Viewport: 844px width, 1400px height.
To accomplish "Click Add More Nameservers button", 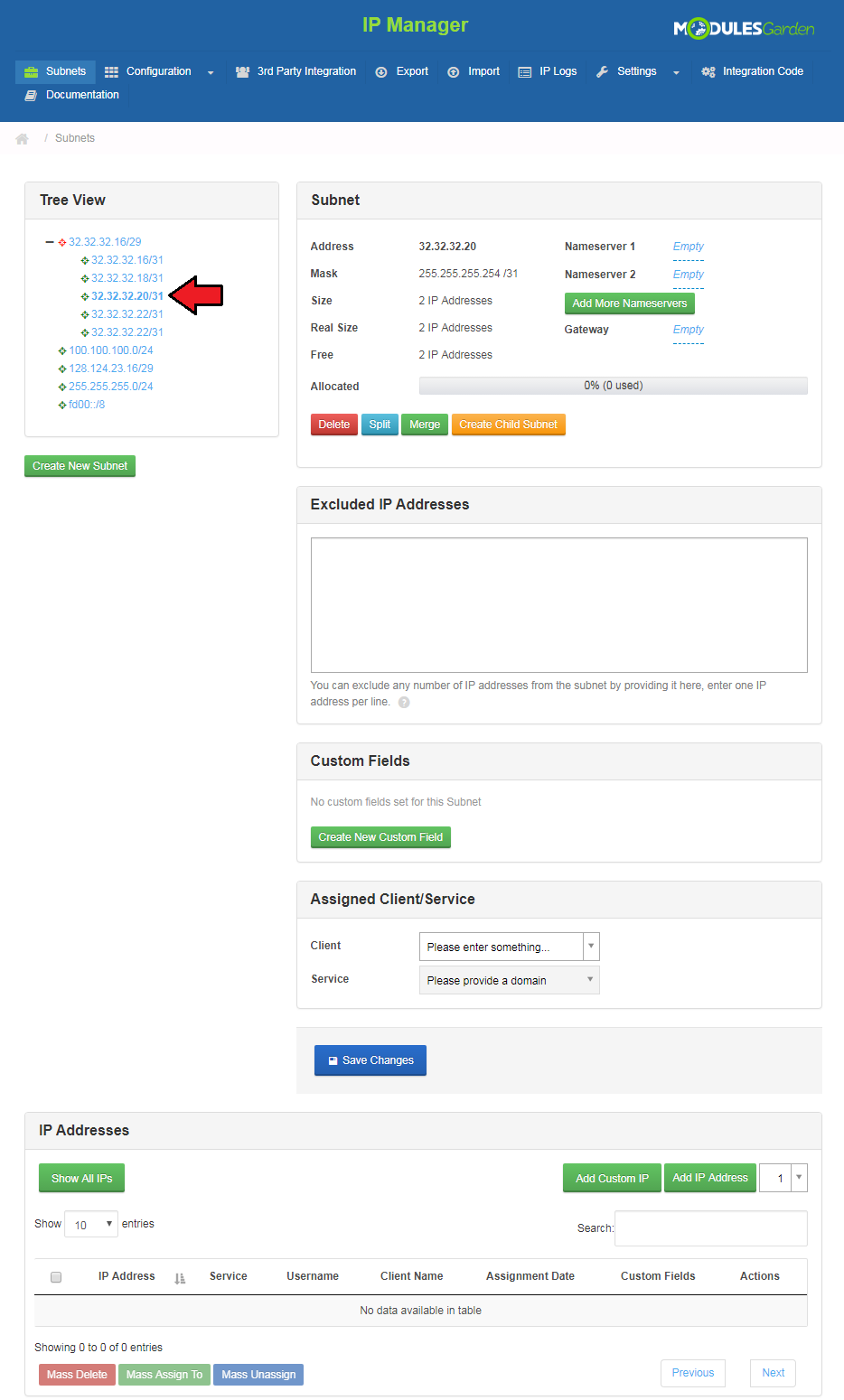I will (630, 303).
